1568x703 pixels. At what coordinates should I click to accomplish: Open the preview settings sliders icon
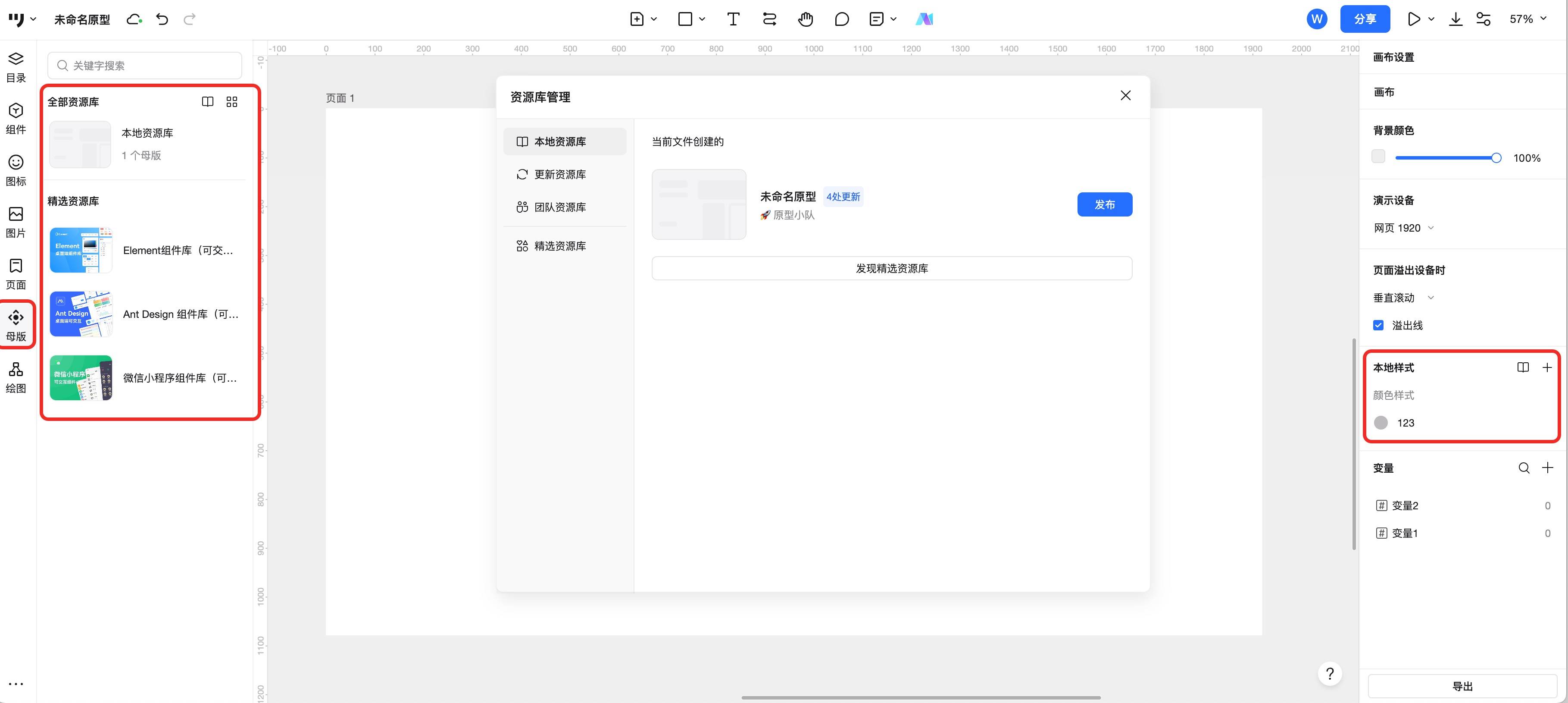tap(1484, 19)
